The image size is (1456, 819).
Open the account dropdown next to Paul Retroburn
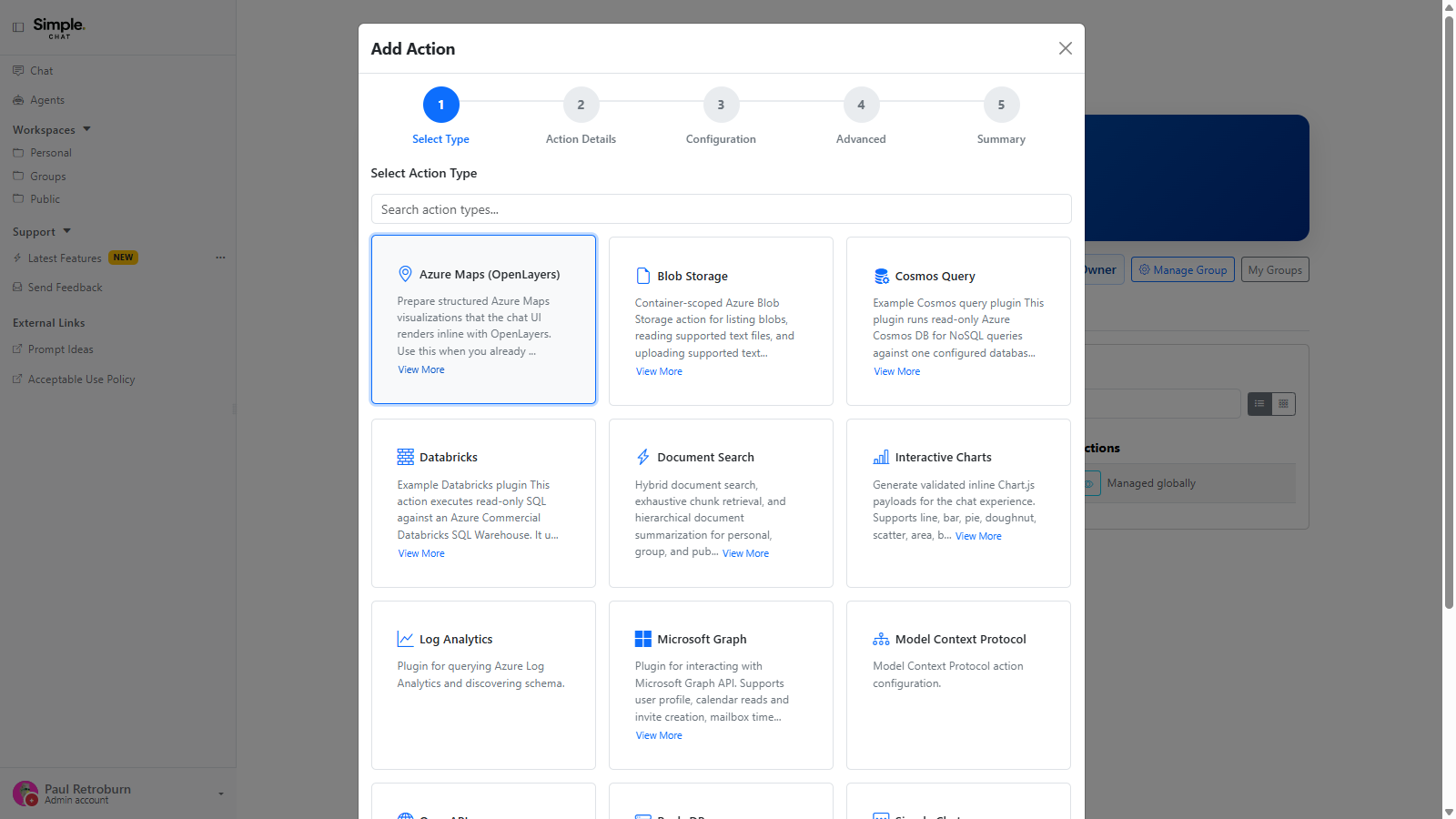click(221, 794)
